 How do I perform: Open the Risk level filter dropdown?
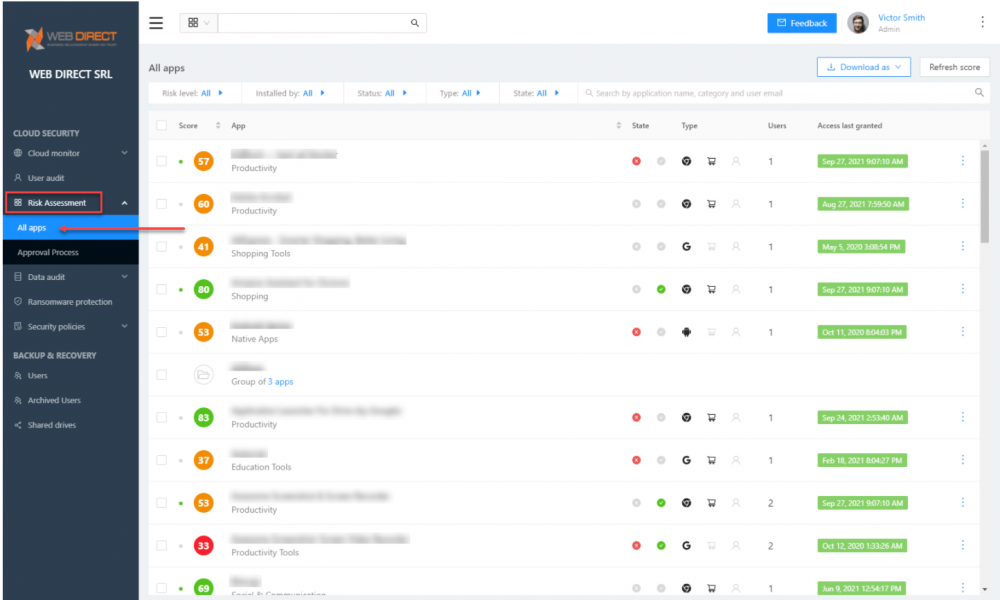pos(193,93)
